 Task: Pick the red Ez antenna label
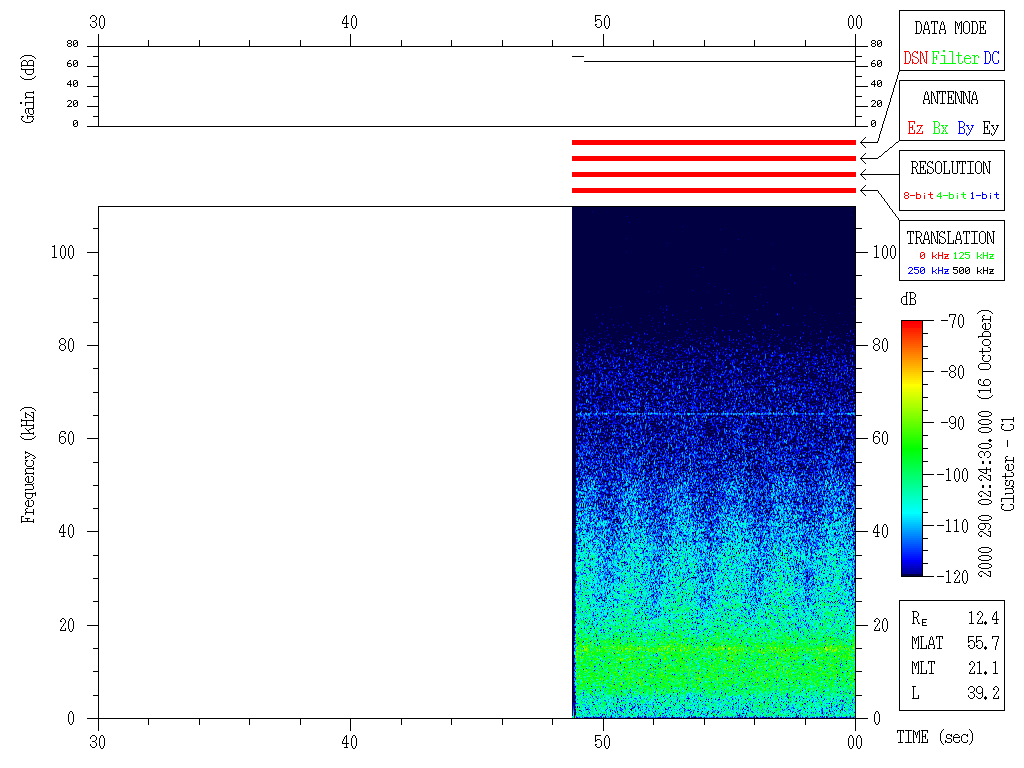[915, 129]
